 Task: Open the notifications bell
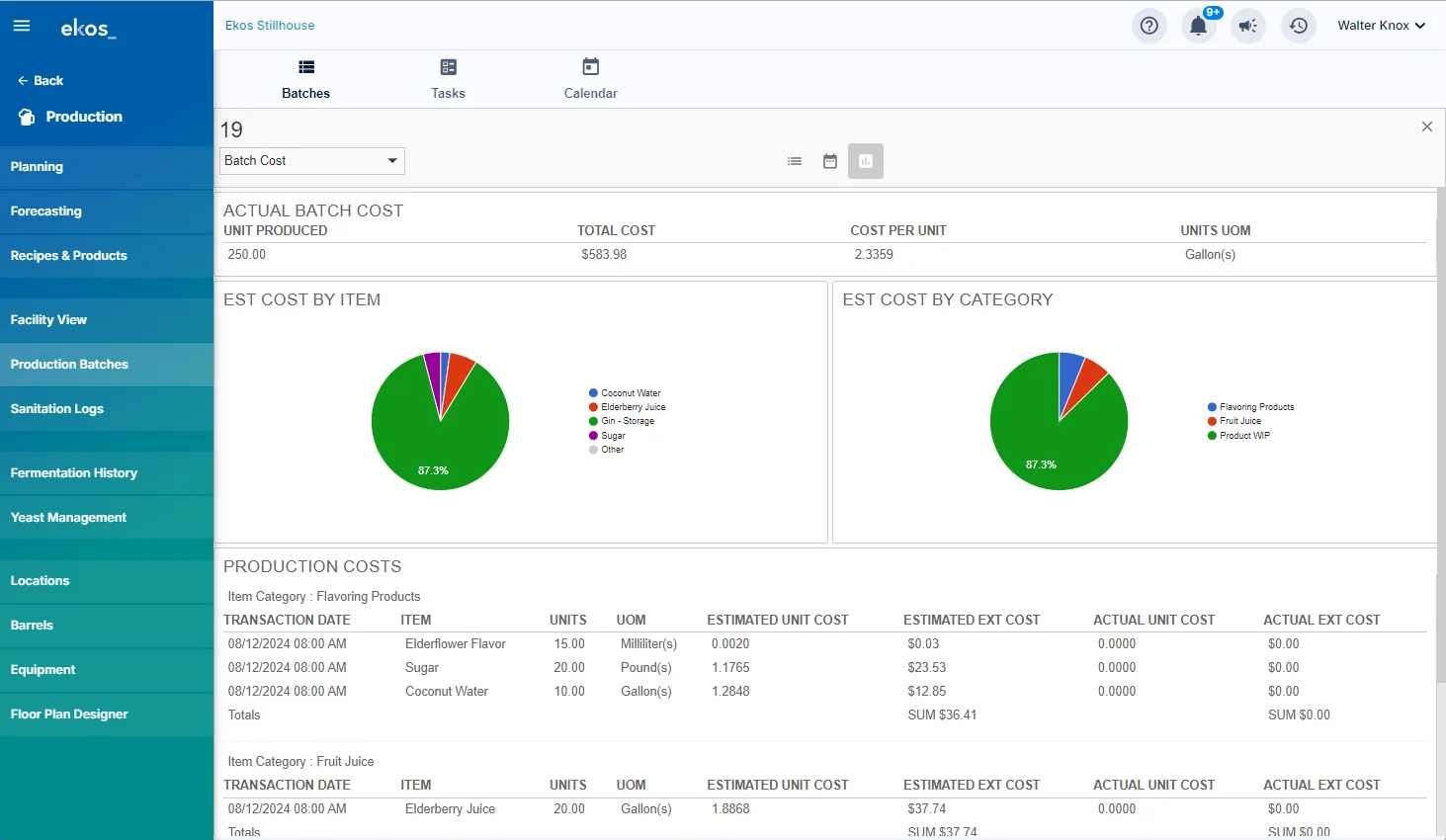[1198, 26]
